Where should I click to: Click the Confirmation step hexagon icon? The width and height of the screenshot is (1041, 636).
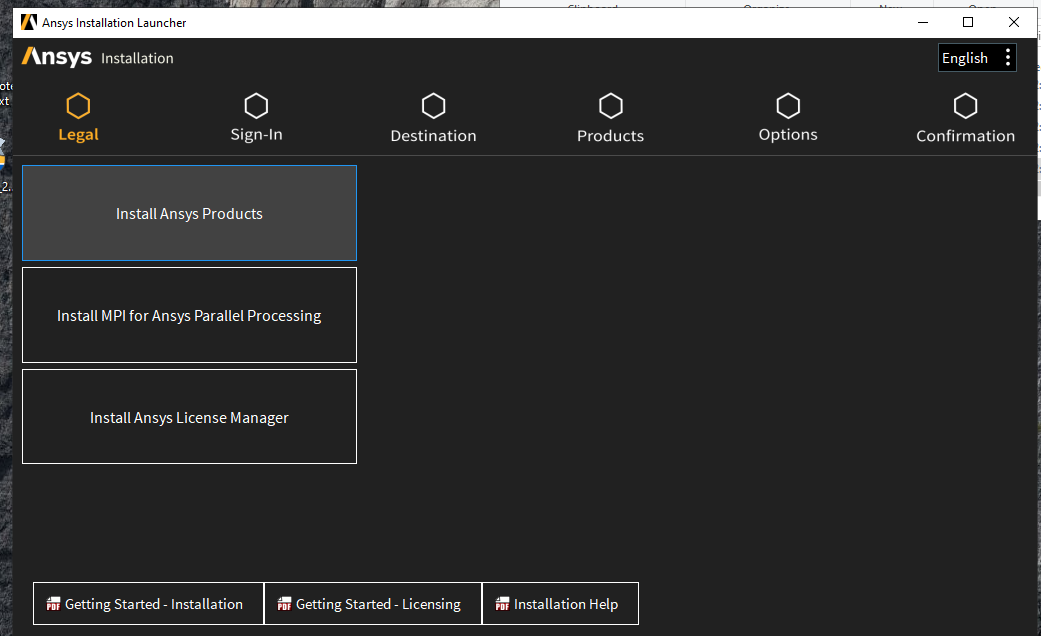coord(965,105)
